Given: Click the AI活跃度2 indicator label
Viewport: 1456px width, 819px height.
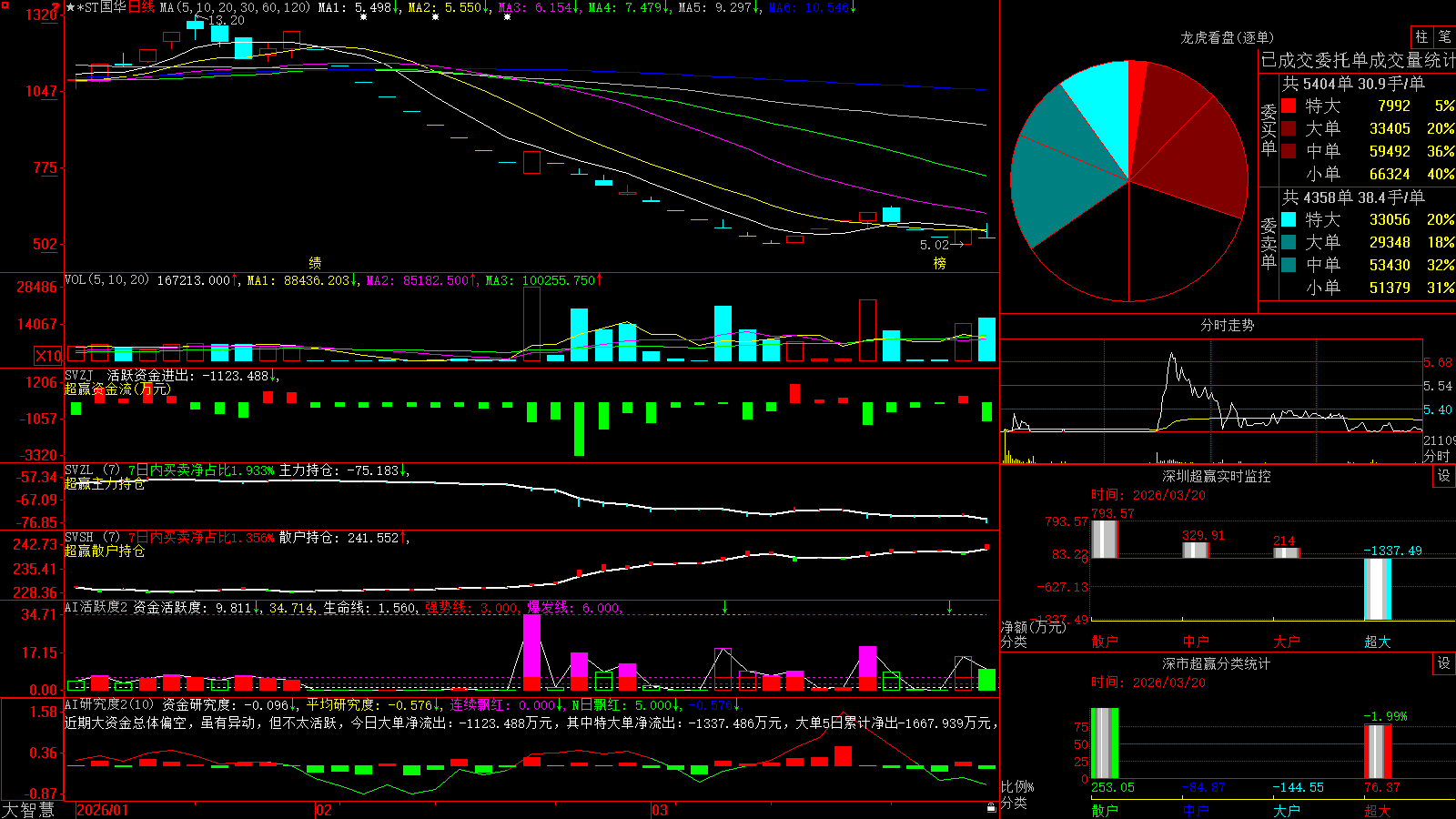Looking at the screenshot, I should tap(96, 607).
